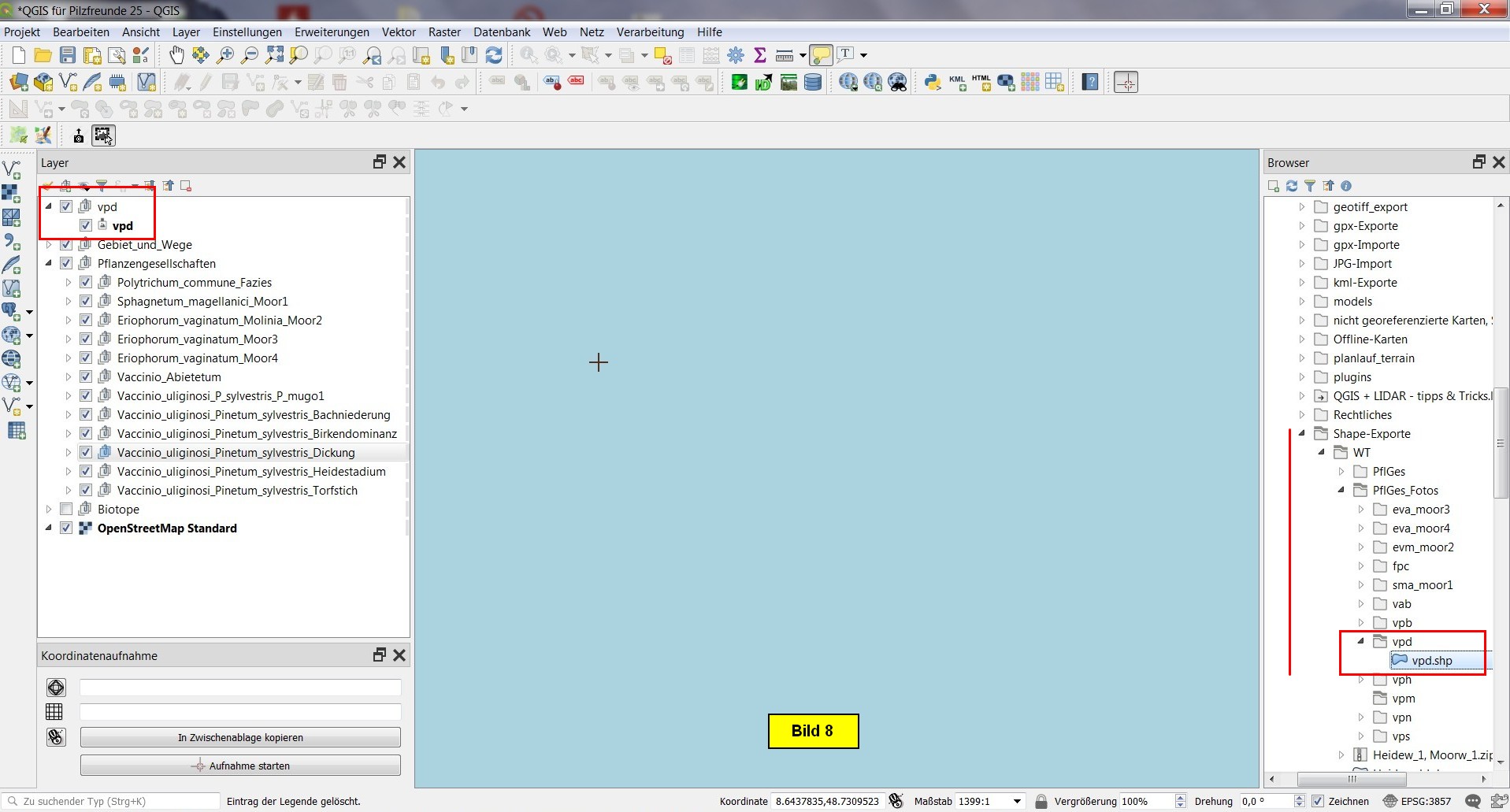Viewport: 1510px width, 812px height.
Task: Open statistical summary Sigma icon
Action: tap(759, 55)
